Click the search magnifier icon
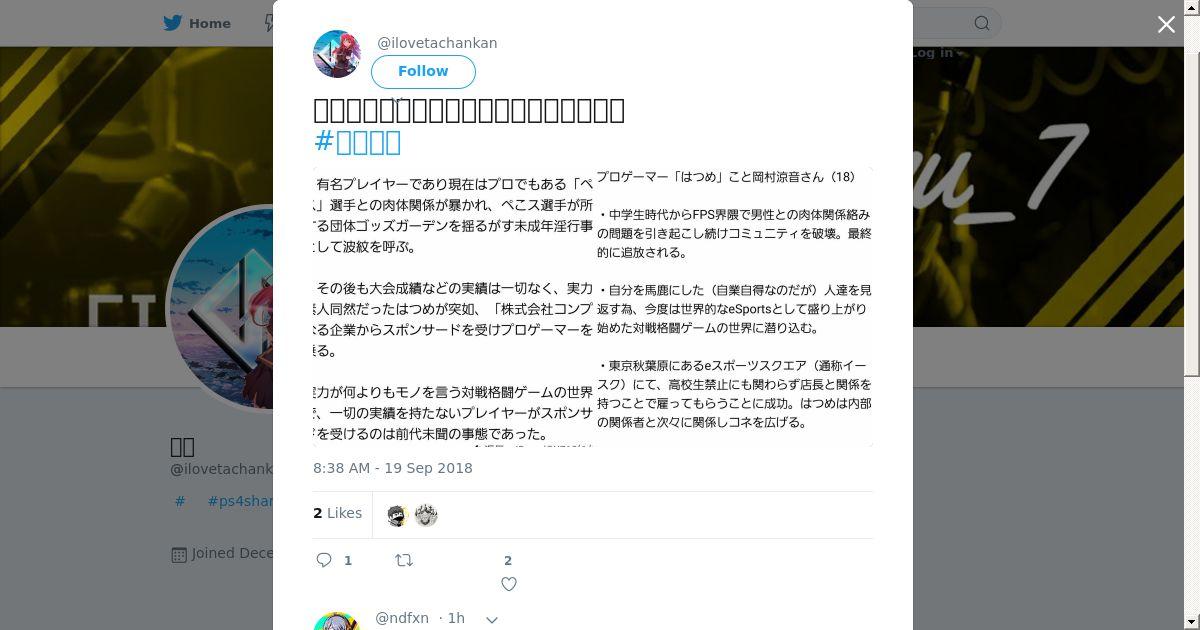This screenshot has height=630, width=1200. point(982,23)
